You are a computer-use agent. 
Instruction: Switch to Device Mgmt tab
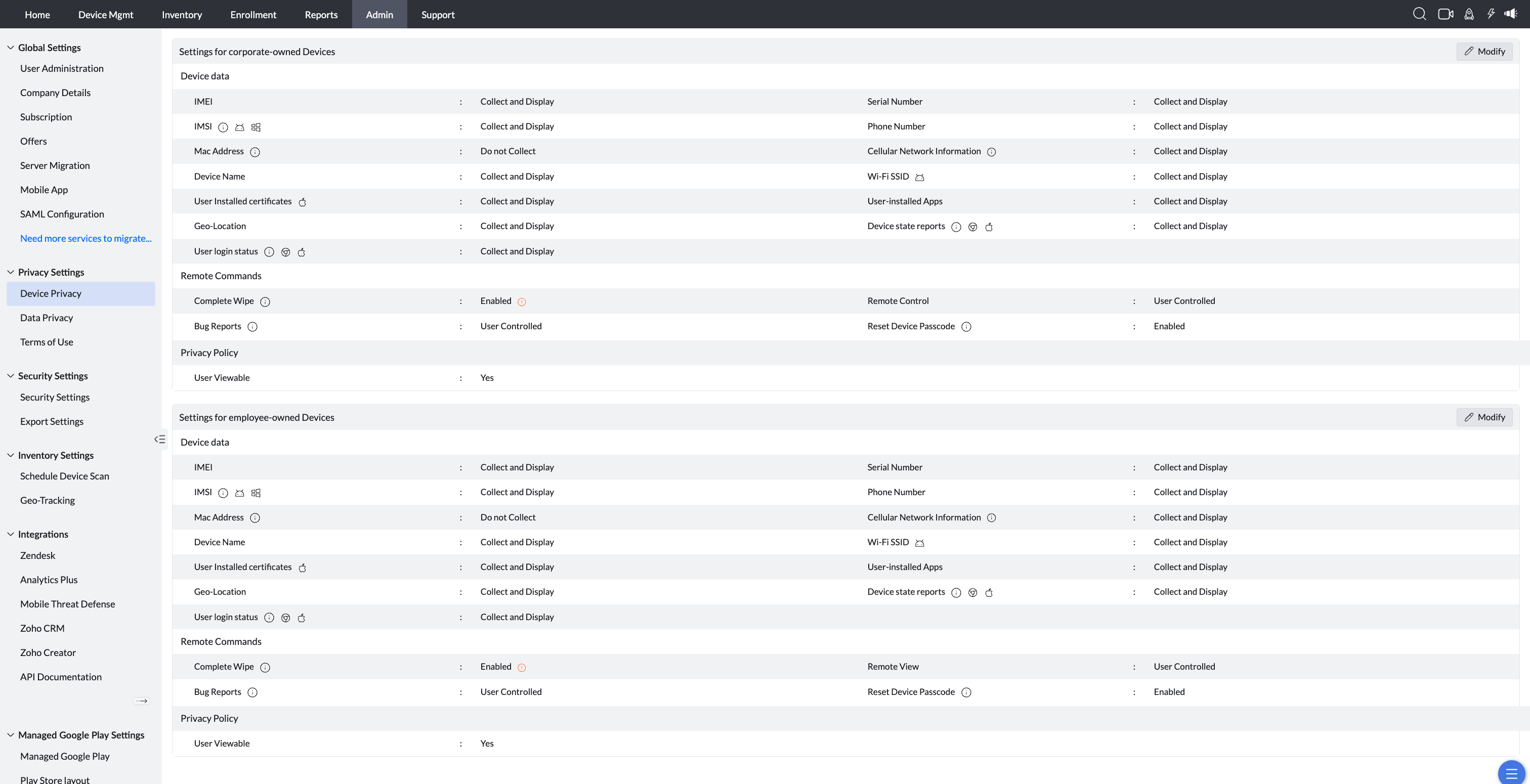[x=106, y=14]
